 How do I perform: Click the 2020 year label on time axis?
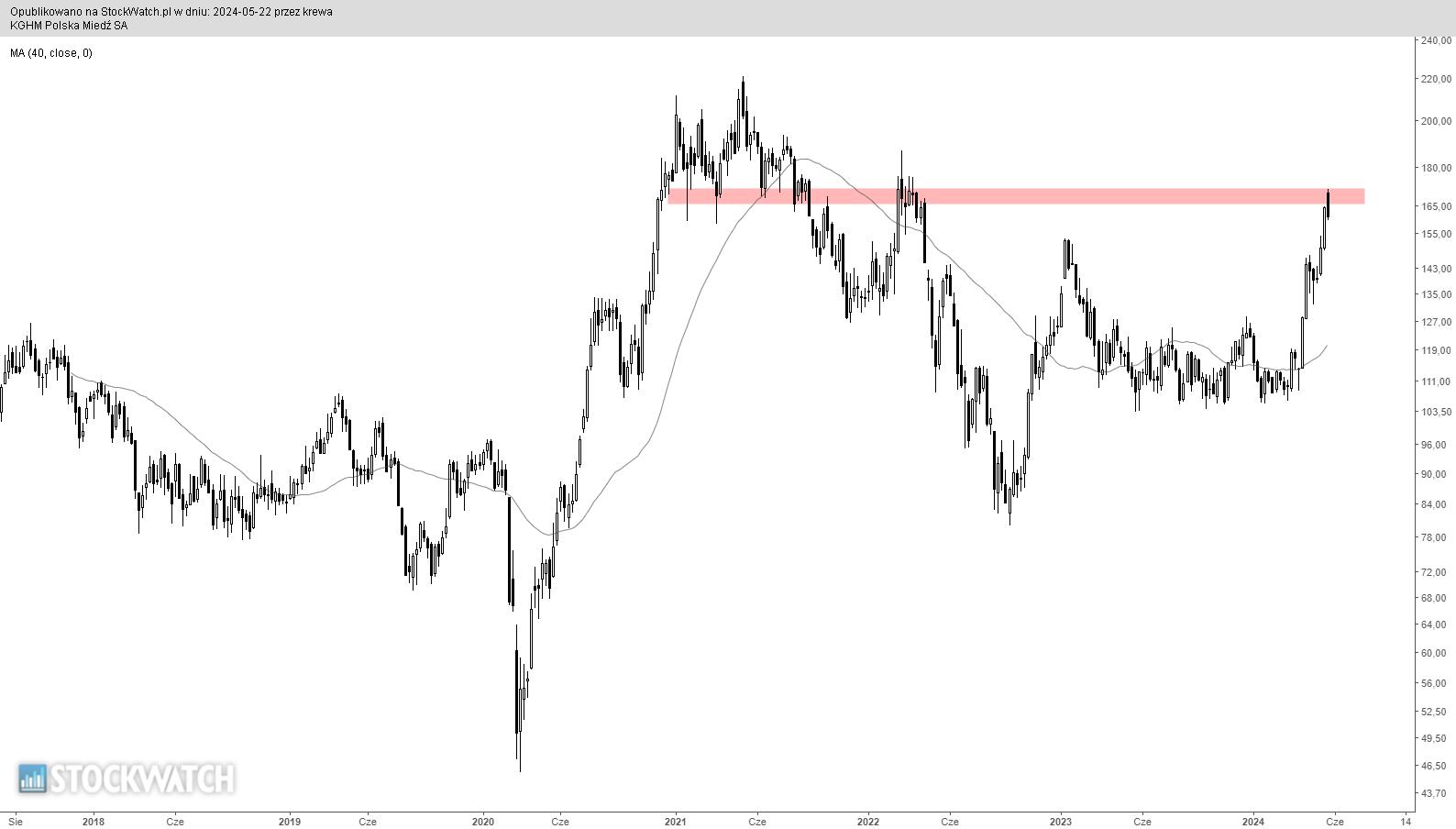[x=482, y=822]
